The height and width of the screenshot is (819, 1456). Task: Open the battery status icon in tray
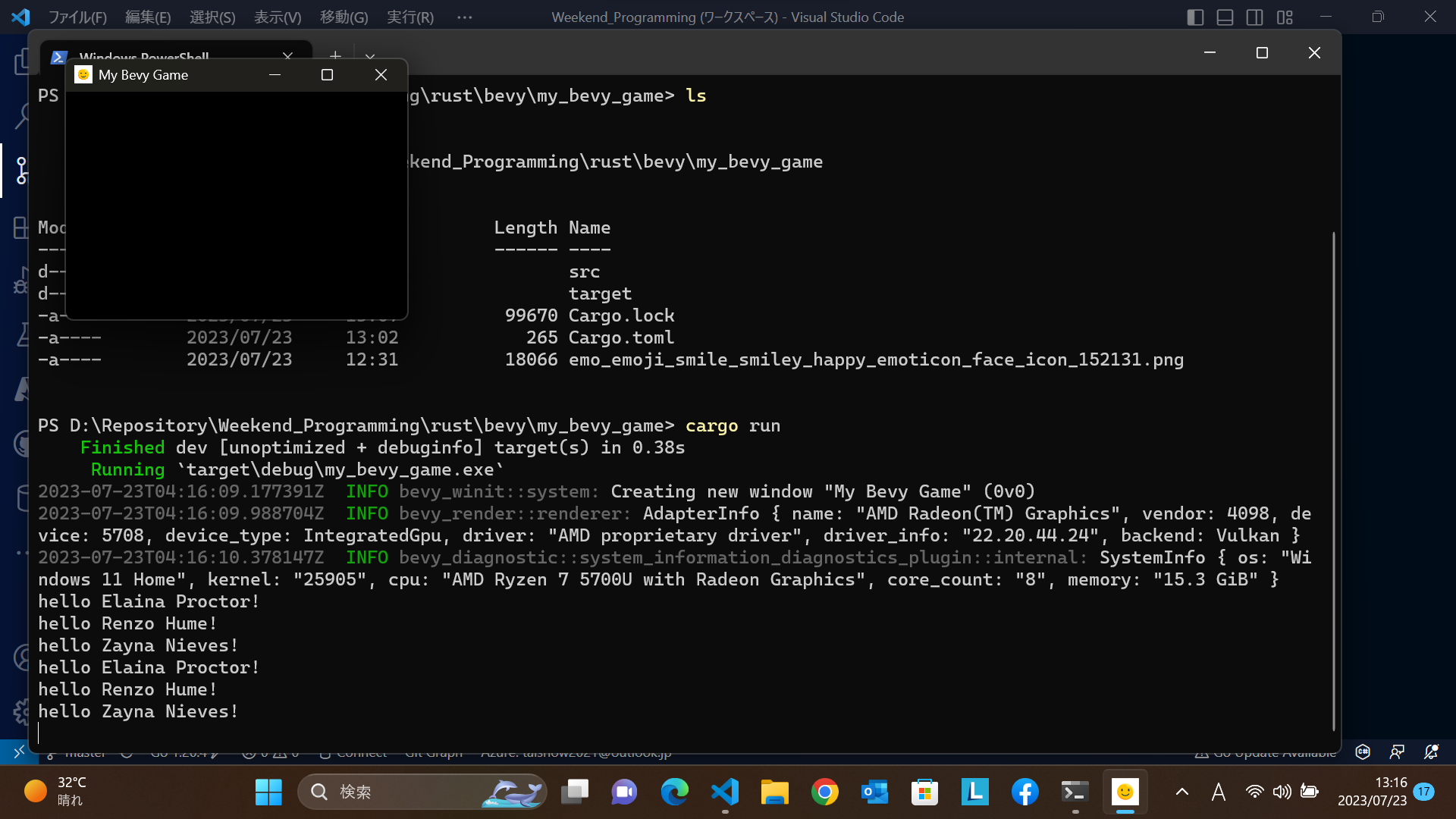tap(1309, 792)
